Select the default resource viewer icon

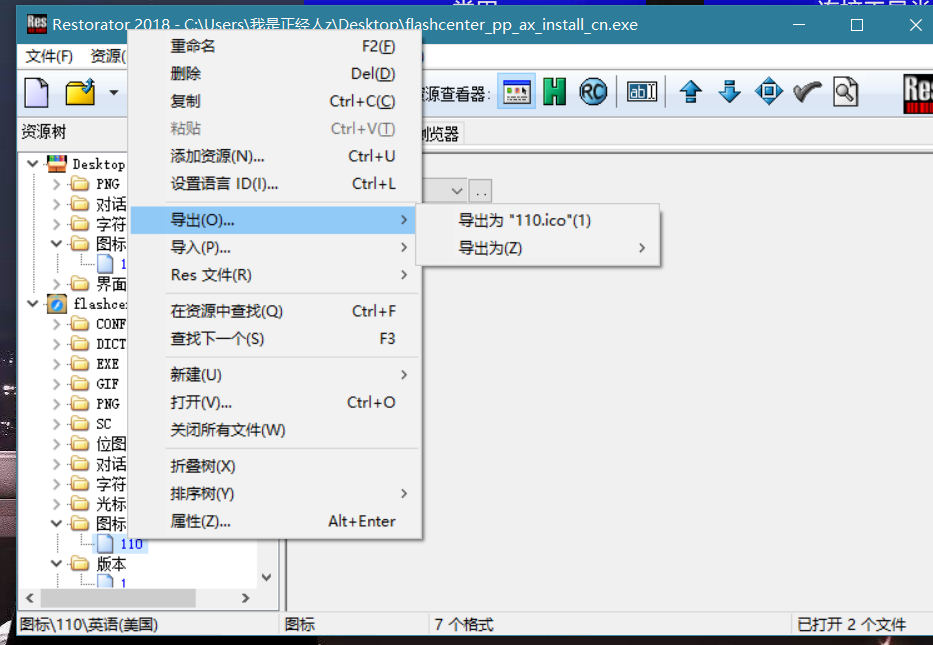pyautogui.click(x=516, y=92)
